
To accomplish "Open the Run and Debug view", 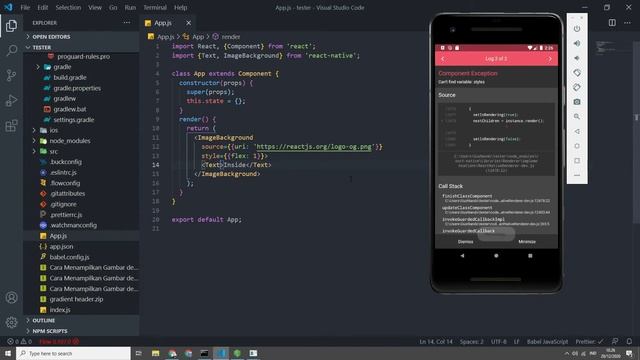I will pos(11,100).
